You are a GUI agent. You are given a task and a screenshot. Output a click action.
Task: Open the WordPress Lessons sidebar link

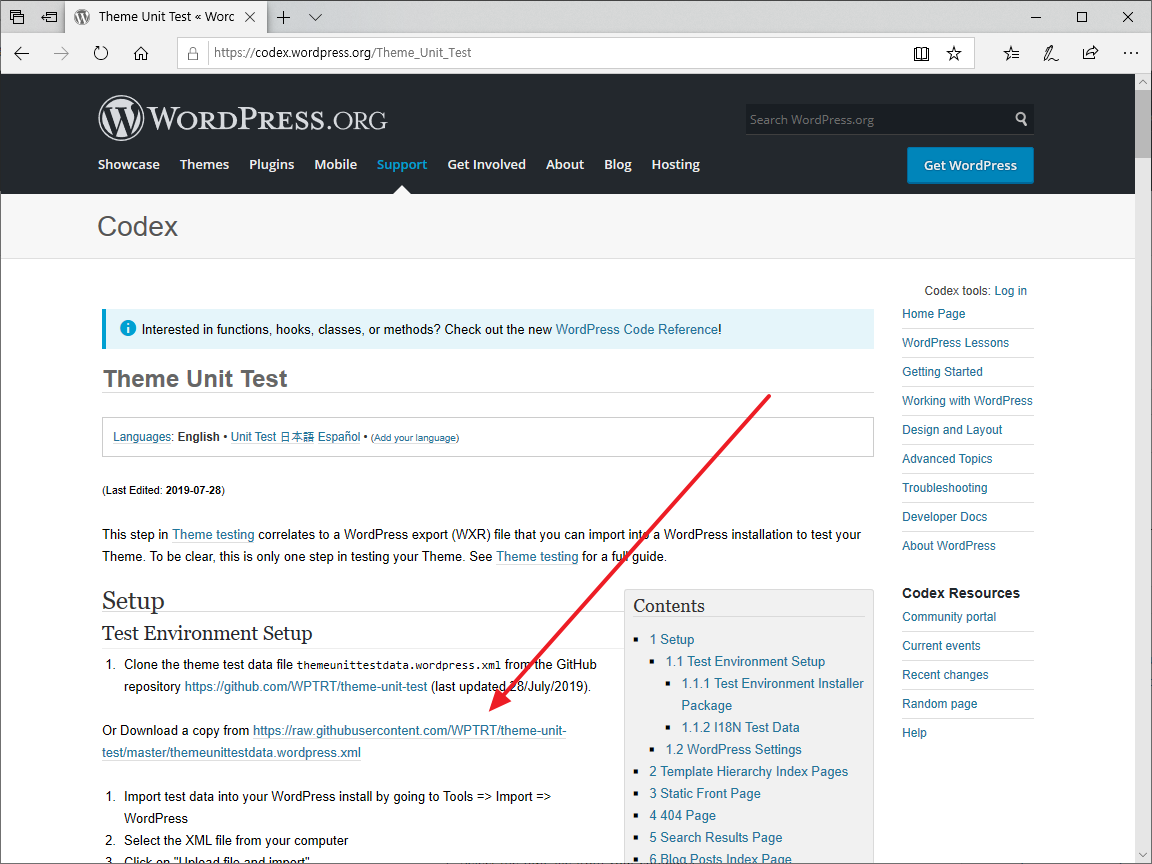955,343
